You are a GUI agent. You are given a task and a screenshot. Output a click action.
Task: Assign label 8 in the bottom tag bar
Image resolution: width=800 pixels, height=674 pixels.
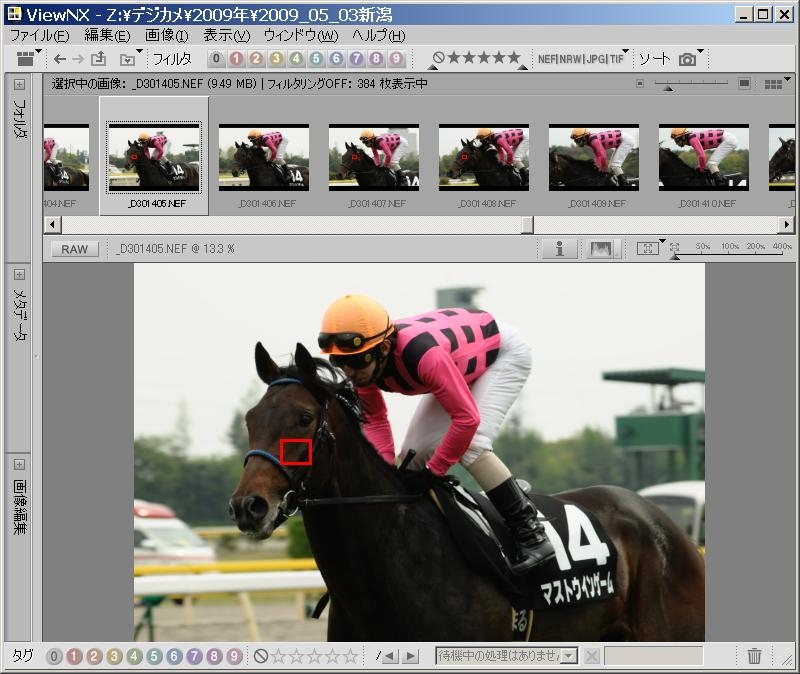214,656
